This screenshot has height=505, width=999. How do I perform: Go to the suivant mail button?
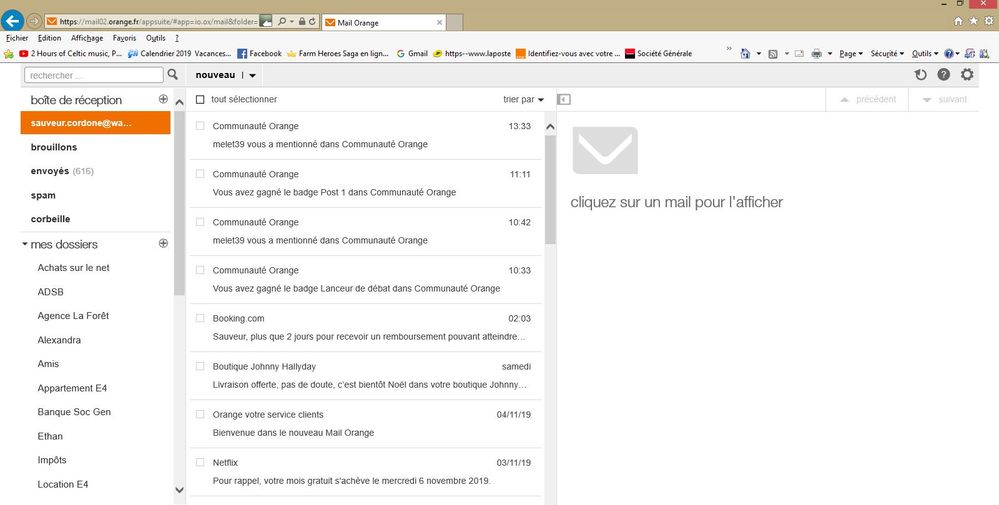click(x=944, y=99)
